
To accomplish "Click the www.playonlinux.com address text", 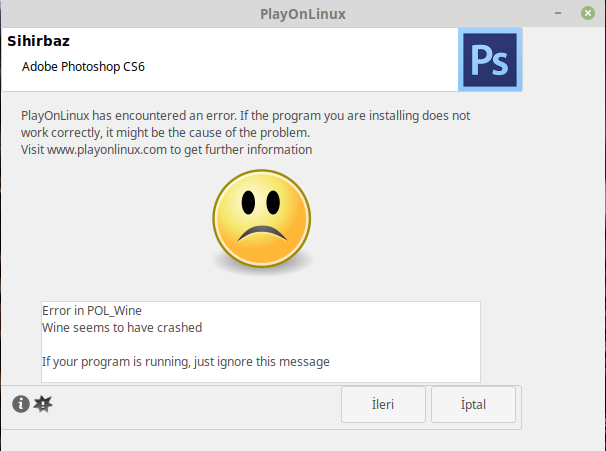I will pos(107,150).
